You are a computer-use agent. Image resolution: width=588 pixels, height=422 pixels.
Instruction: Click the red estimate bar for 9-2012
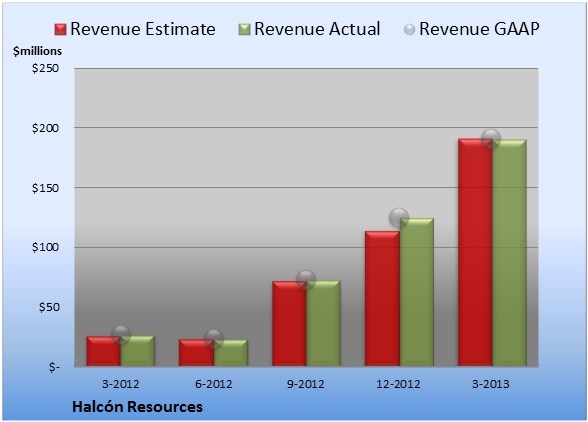click(x=289, y=323)
